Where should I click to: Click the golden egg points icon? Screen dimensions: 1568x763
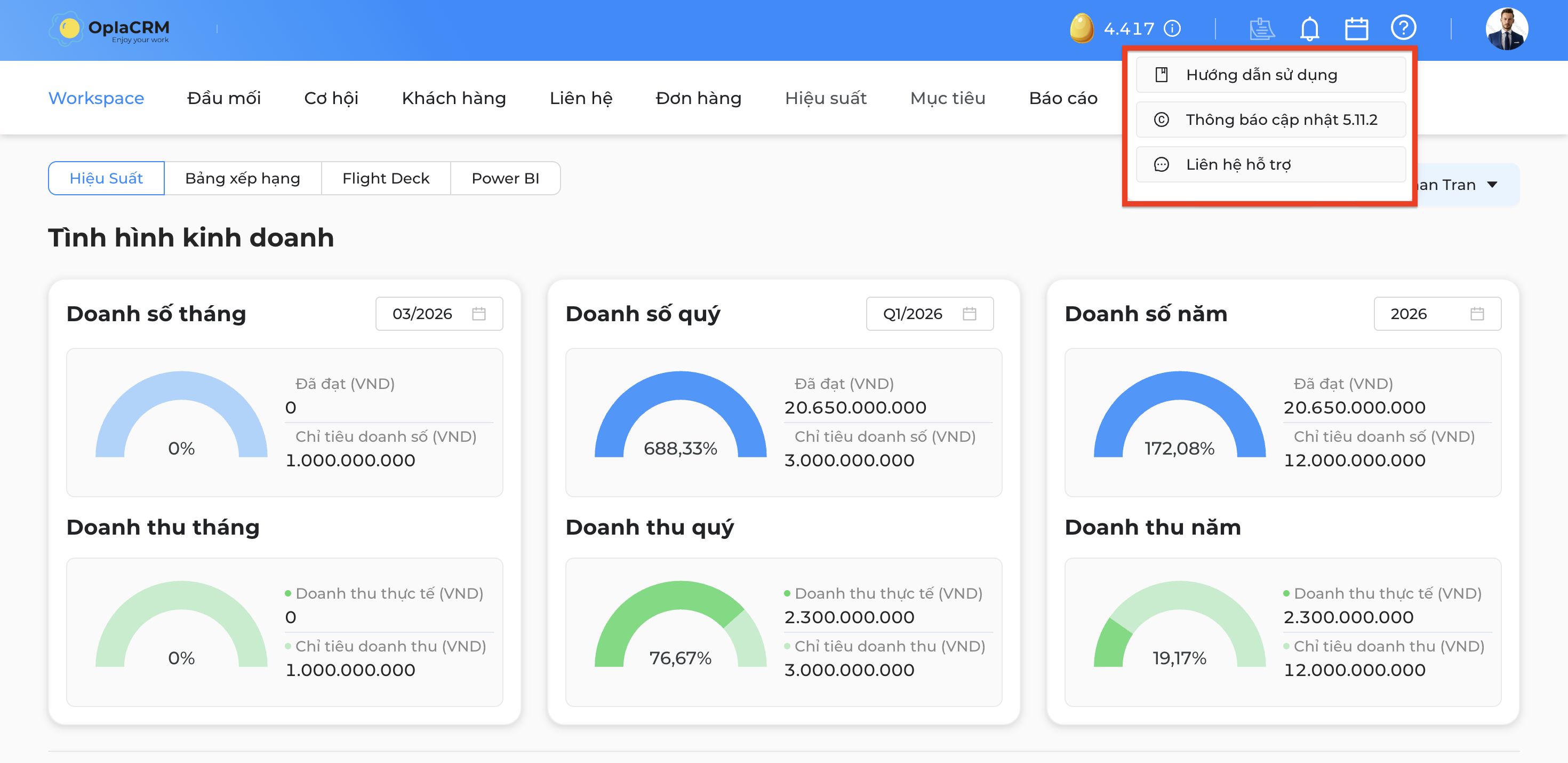(x=1082, y=29)
